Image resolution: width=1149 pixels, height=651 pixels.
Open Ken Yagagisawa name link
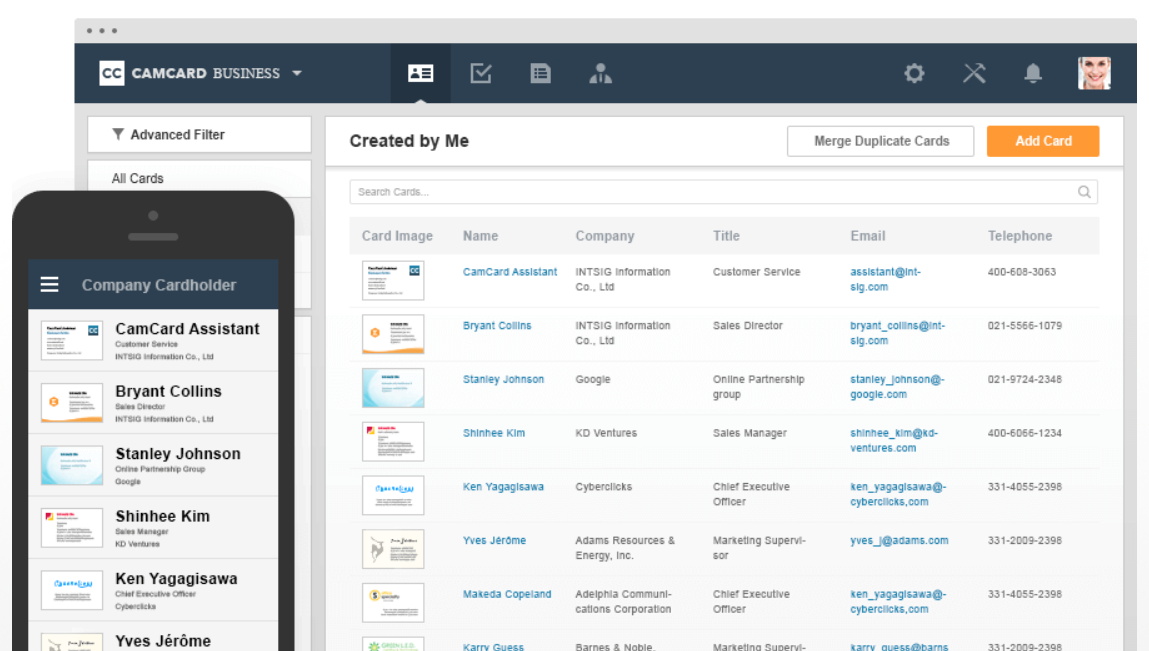(503, 487)
